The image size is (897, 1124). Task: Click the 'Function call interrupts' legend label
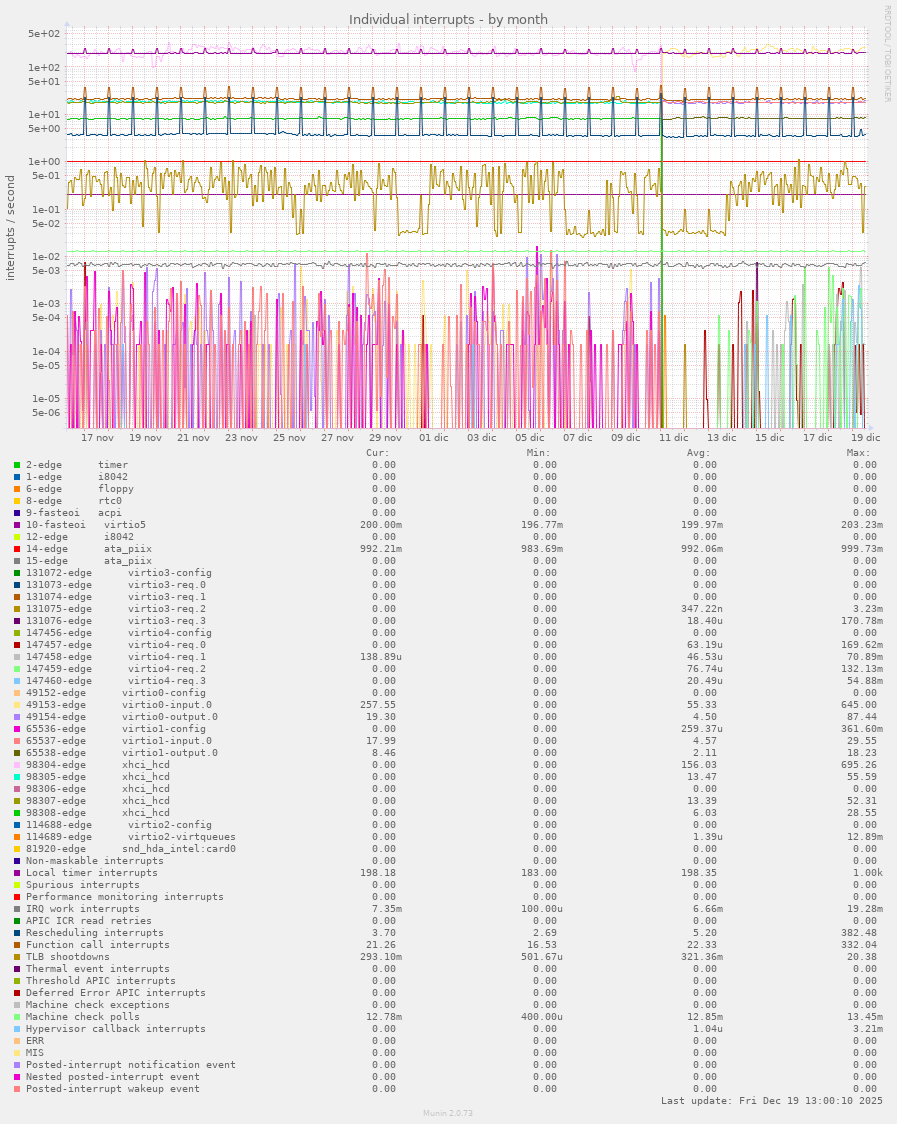click(97, 945)
